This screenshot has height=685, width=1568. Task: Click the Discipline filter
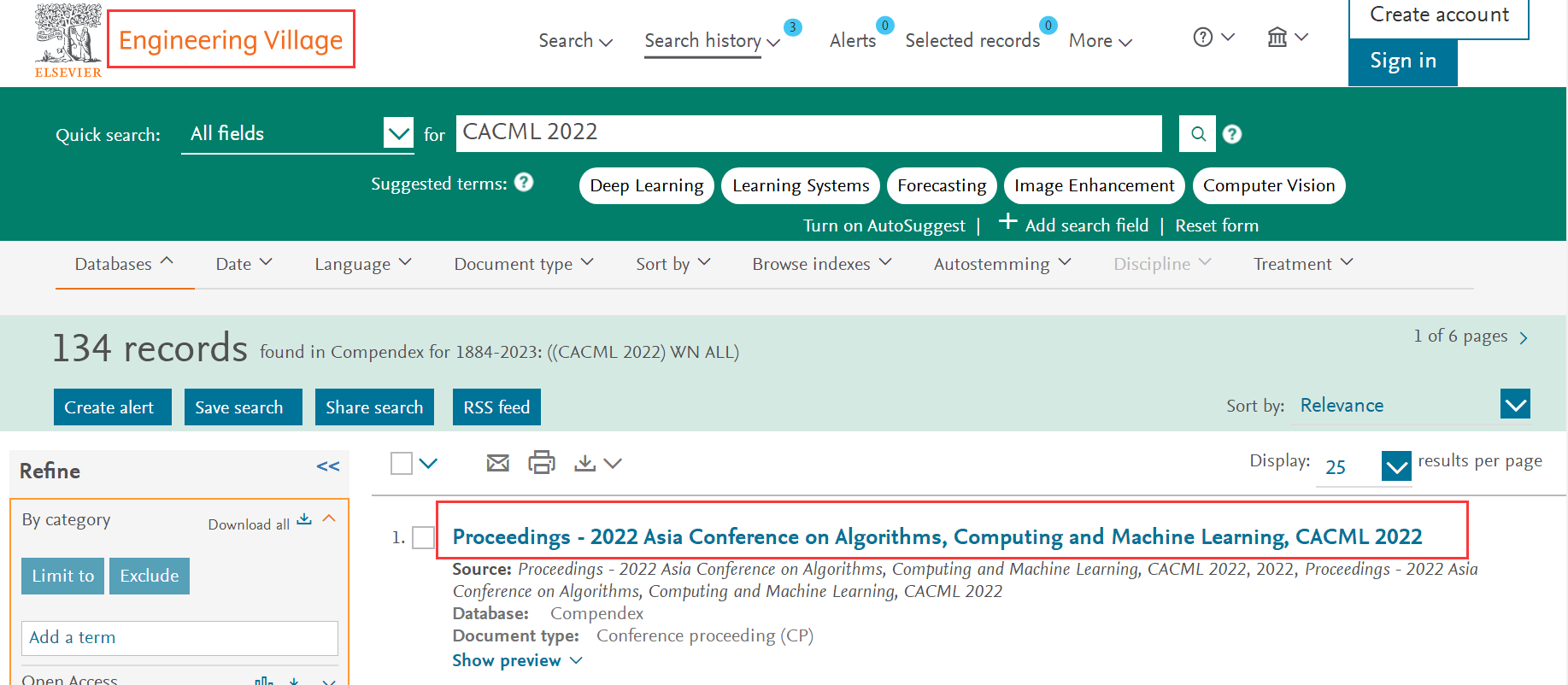[x=1162, y=264]
